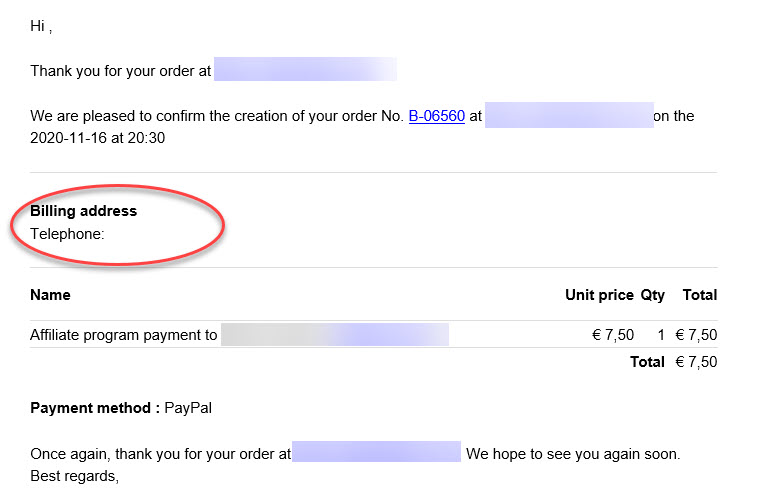Click the Billing address heading
The image size is (771, 491).
point(84,211)
